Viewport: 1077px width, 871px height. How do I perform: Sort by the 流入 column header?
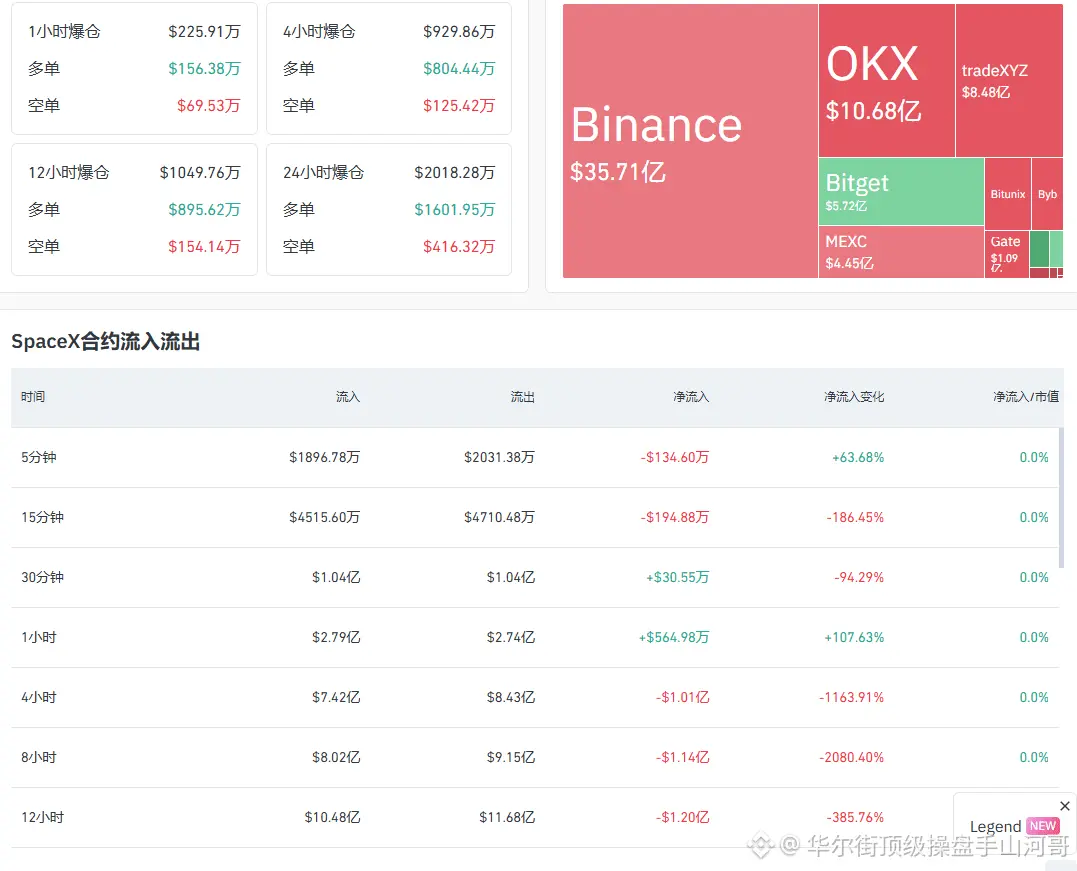click(348, 396)
